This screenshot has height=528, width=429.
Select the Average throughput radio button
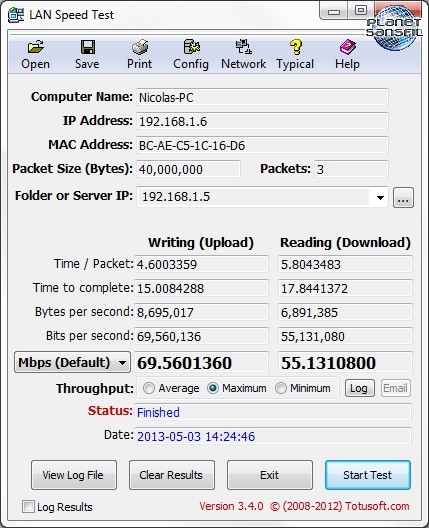pyautogui.click(x=148, y=388)
